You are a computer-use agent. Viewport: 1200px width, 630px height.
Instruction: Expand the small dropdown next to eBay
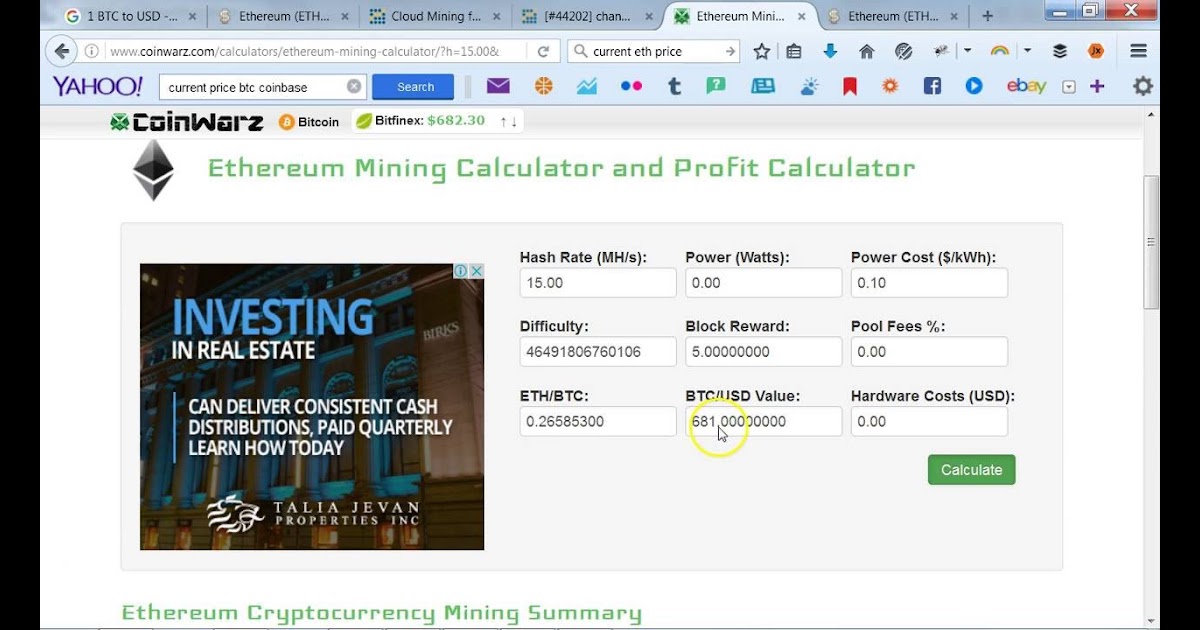coord(1069,87)
